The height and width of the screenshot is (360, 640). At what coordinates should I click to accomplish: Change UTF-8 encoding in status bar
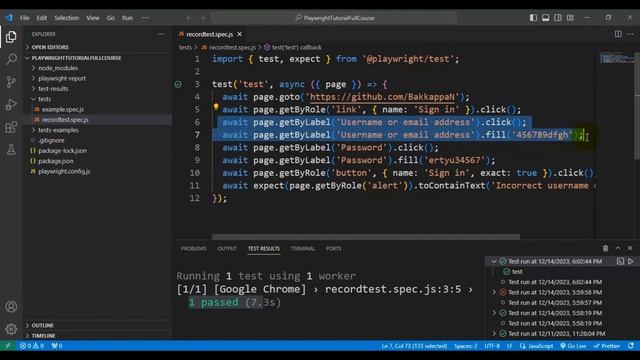coord(492,346)
